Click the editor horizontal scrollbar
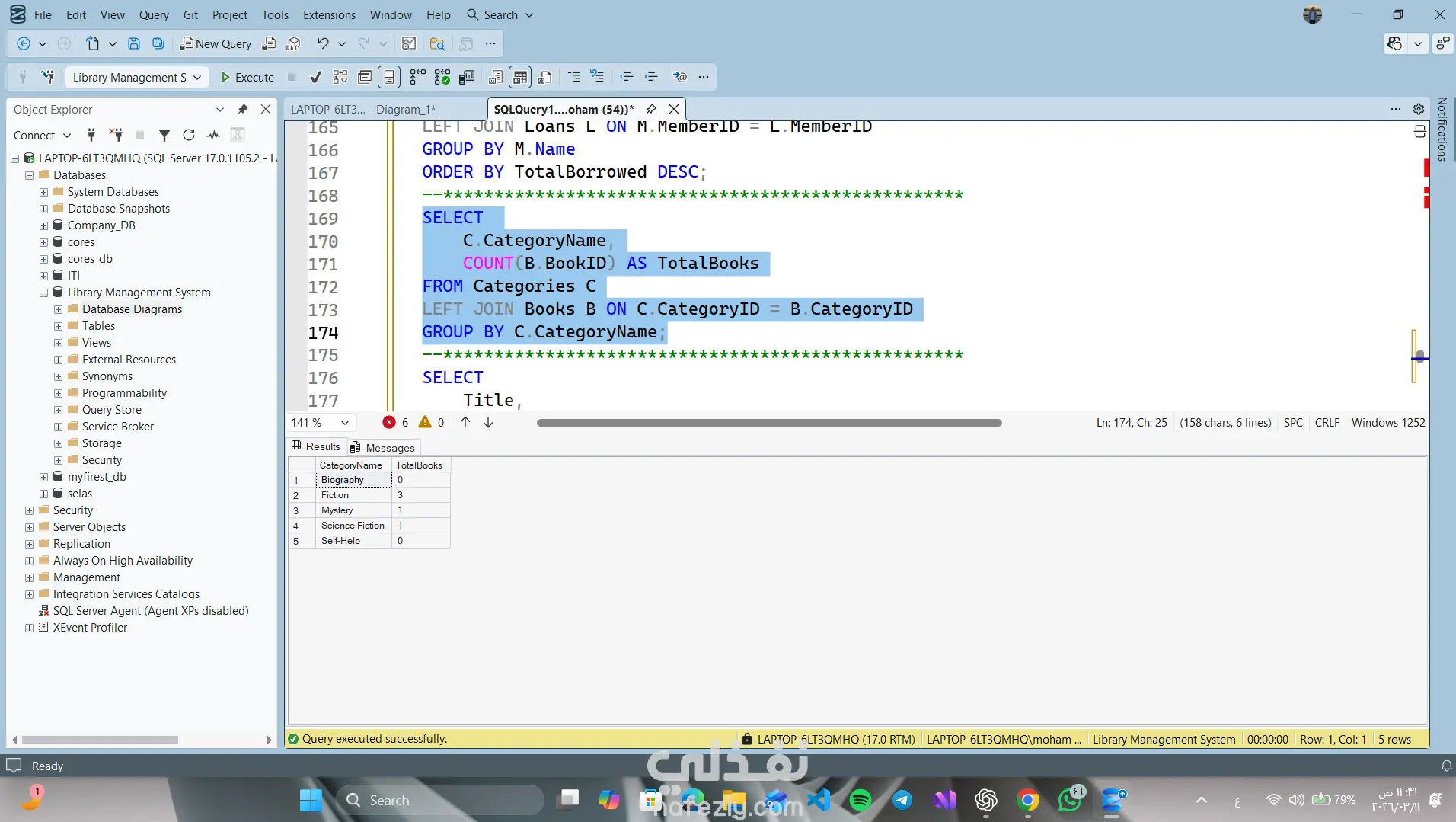The width and height of the screenshot is (1456, 822). (768, 423)
